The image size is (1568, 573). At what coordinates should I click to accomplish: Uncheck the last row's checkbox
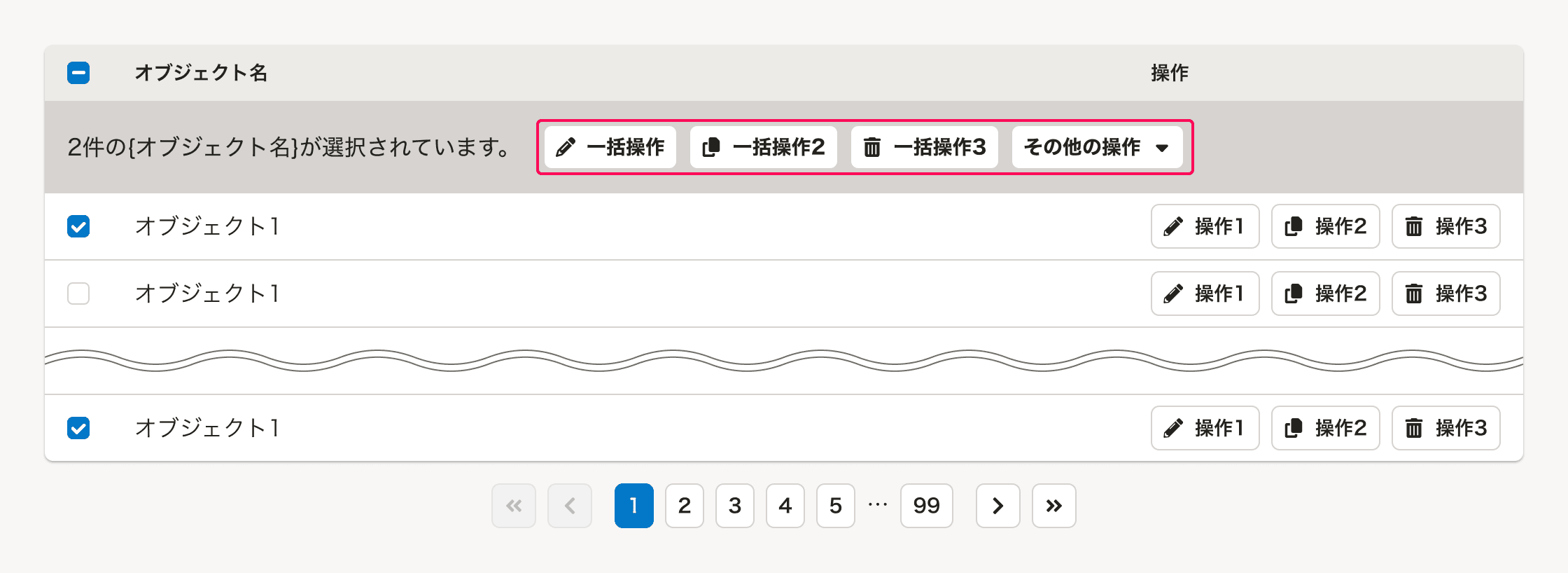(78, 428)
